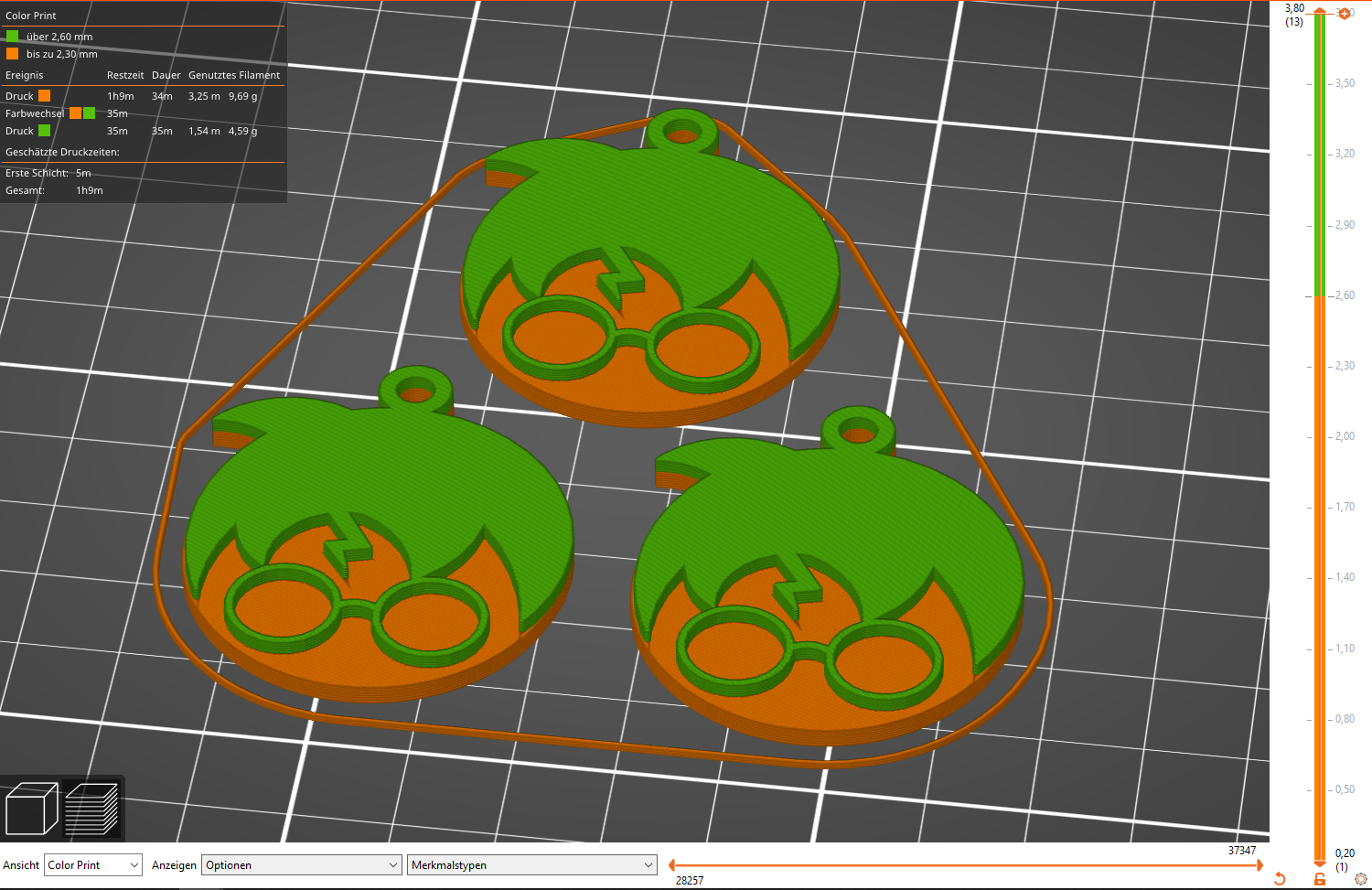Click the '3,50' tick on layer ruler
Viewport: 1372px width, 890px height.
tap(1345, 83)
